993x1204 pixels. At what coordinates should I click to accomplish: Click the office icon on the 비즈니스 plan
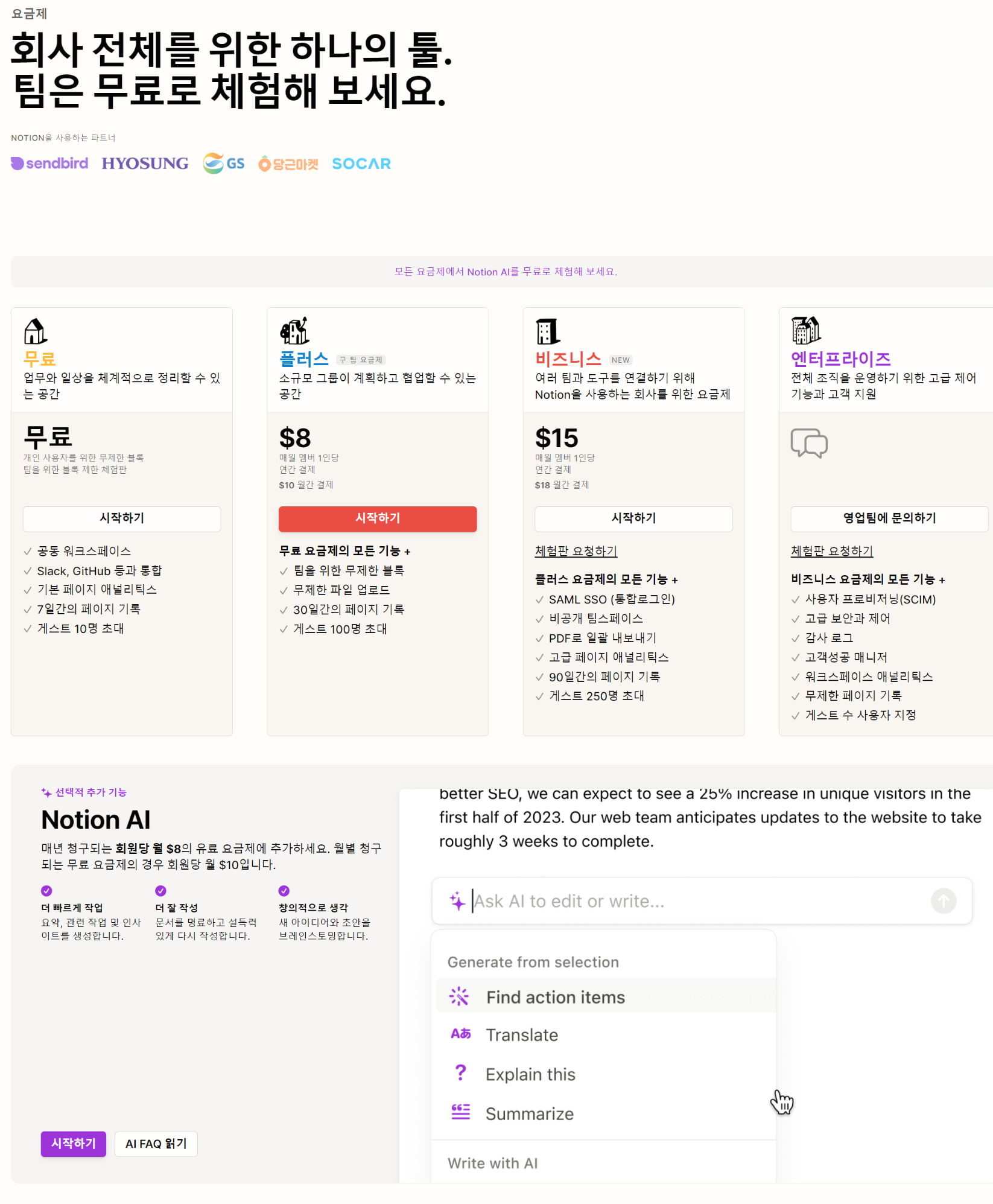[x=547, y=331]
